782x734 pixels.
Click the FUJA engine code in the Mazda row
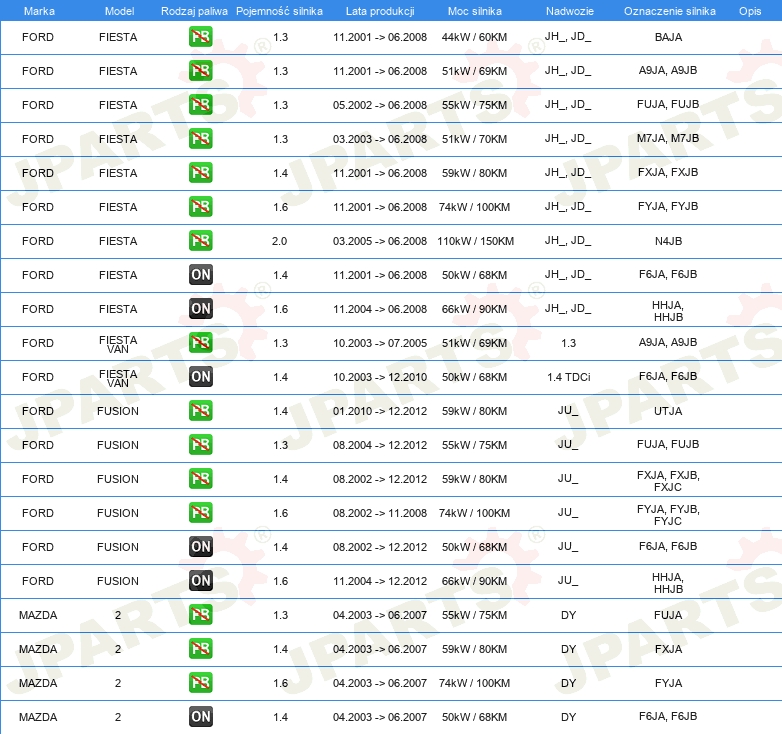point(668,615)
